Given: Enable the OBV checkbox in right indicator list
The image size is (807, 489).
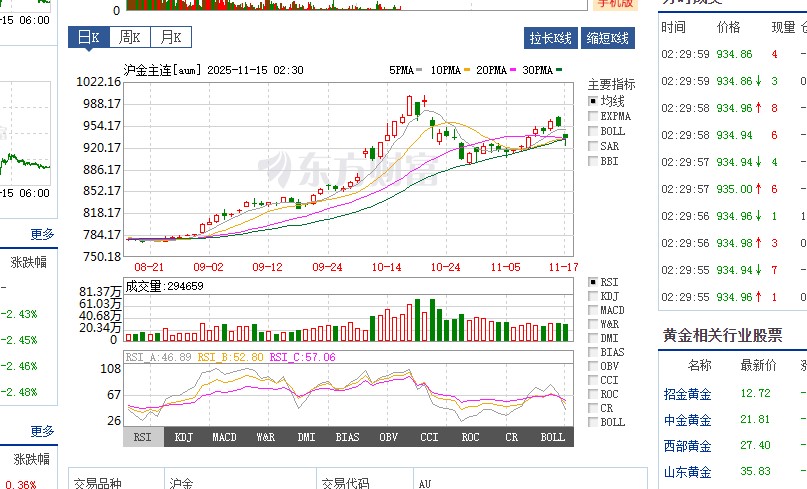Looking at the screenshot, I should [x=594, y=366].
